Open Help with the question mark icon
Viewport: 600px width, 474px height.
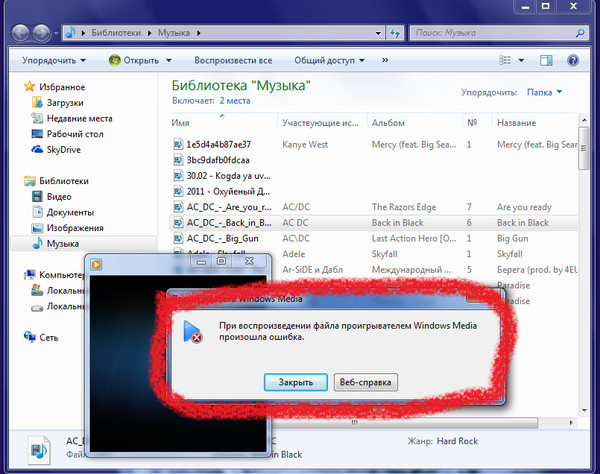[572, 60]
